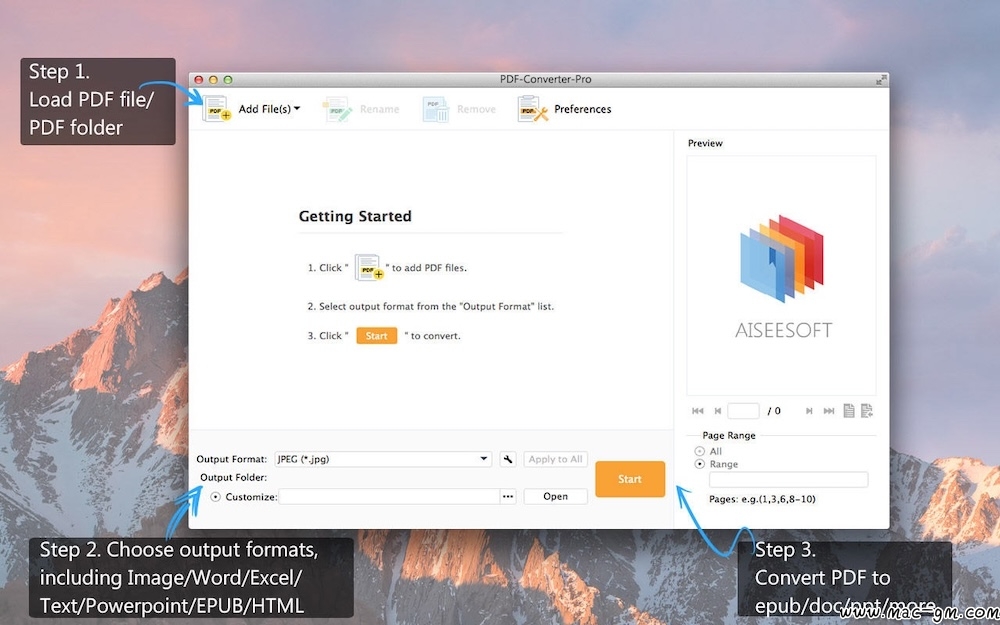
Task: Click Add PDF icon in Getting Started
Action: click(x=369, y=268)
